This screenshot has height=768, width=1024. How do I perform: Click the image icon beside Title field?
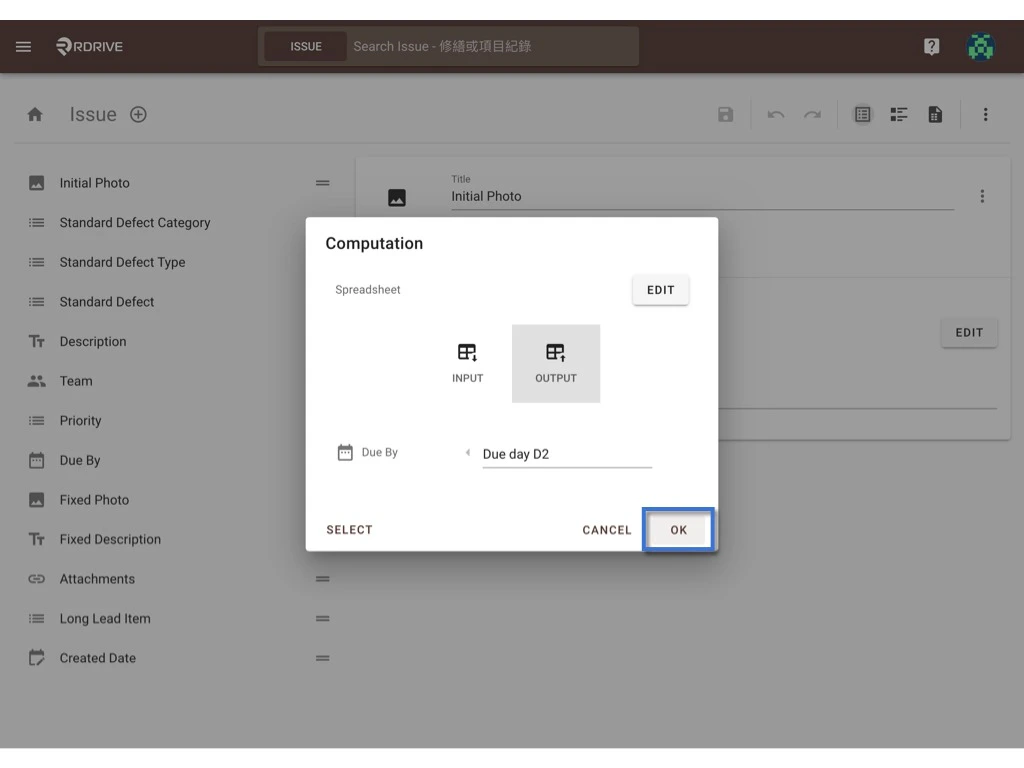click(x=397, y=197)
